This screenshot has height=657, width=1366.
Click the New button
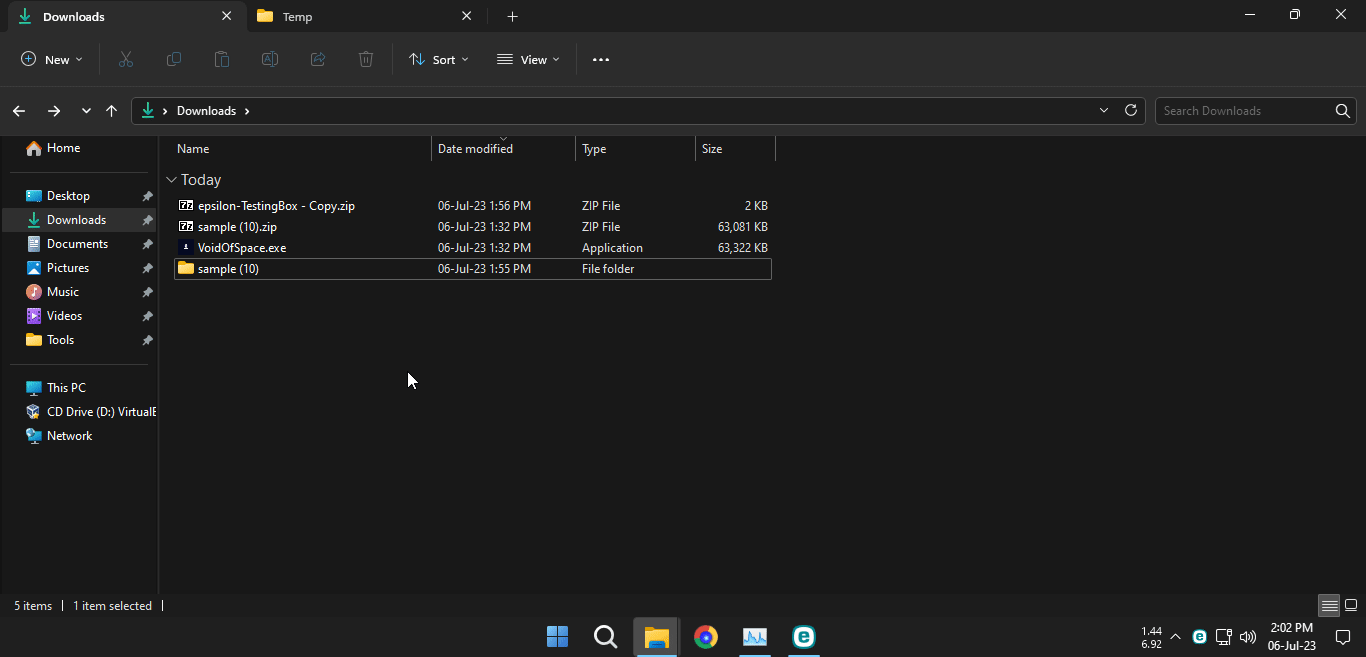52,60
